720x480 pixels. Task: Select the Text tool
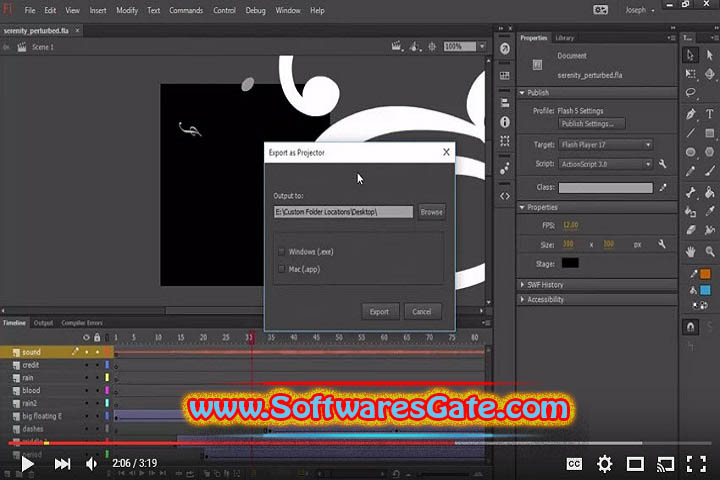tap(710, 114)
